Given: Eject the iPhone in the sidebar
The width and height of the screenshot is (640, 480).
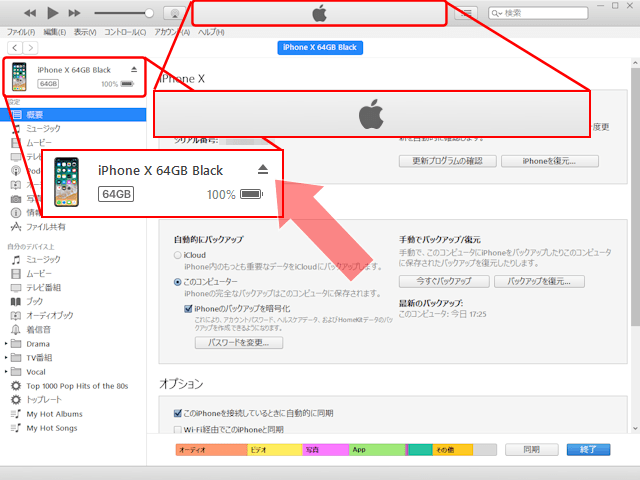Looking at the screenshot, I should tap(134, 69).
